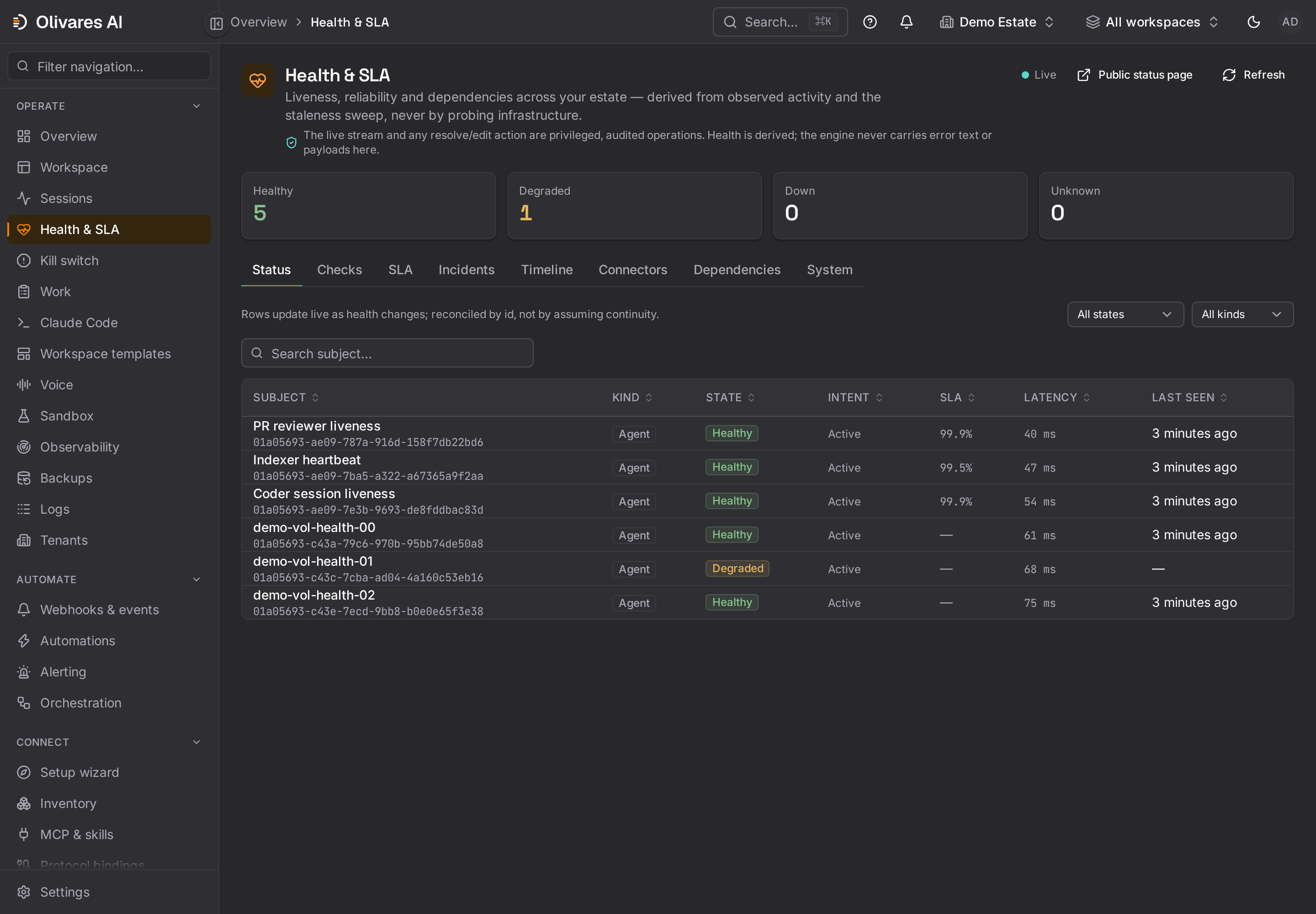Image resolution: width=1316 pixels, height=914 pixels.
Task: Open the All states filter dropdown
Action: coord(1125,314)
